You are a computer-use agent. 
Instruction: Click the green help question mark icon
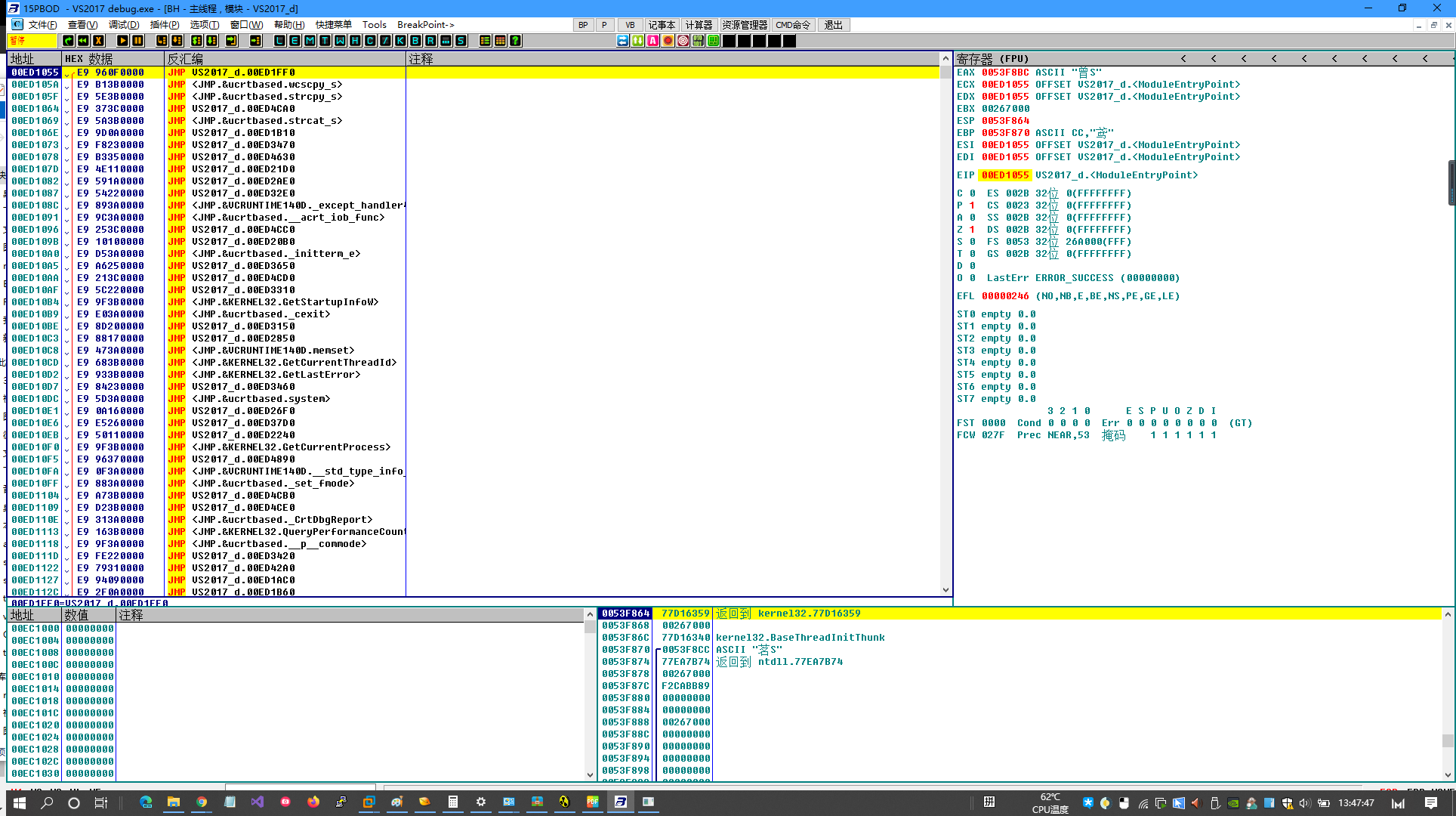click(x=515, y=41)
